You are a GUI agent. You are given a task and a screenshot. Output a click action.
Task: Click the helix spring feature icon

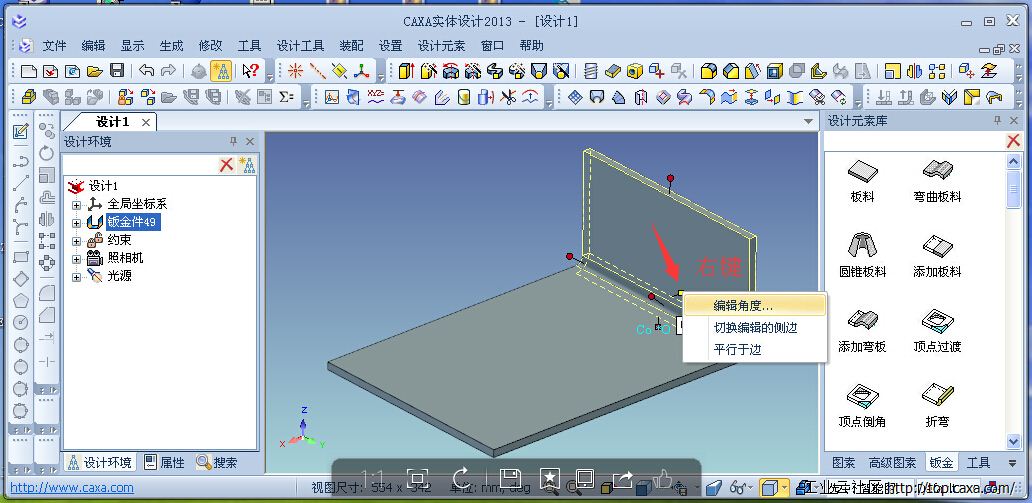590,71
